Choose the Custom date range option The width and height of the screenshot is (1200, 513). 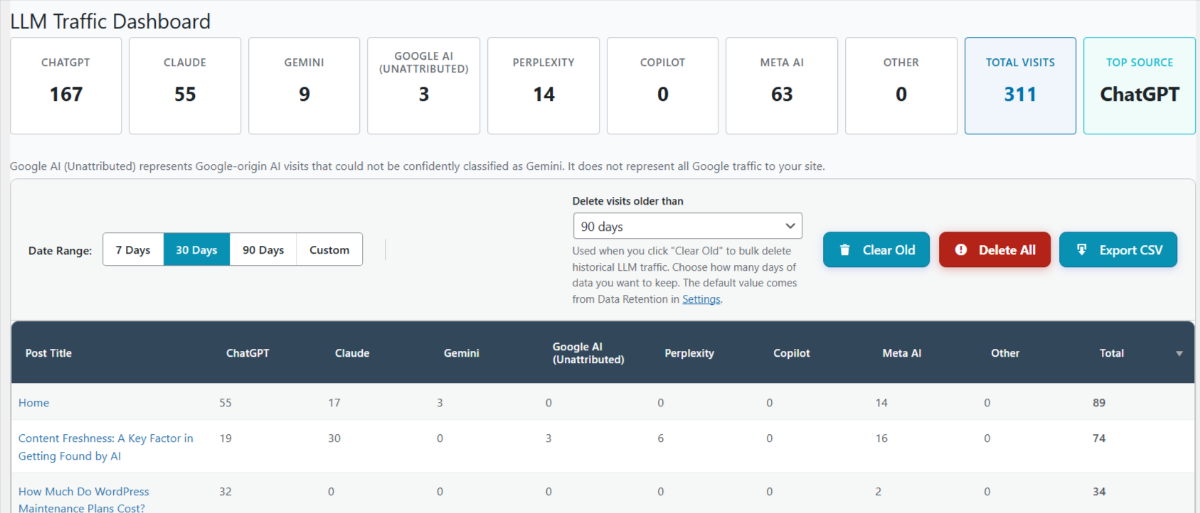329,250
